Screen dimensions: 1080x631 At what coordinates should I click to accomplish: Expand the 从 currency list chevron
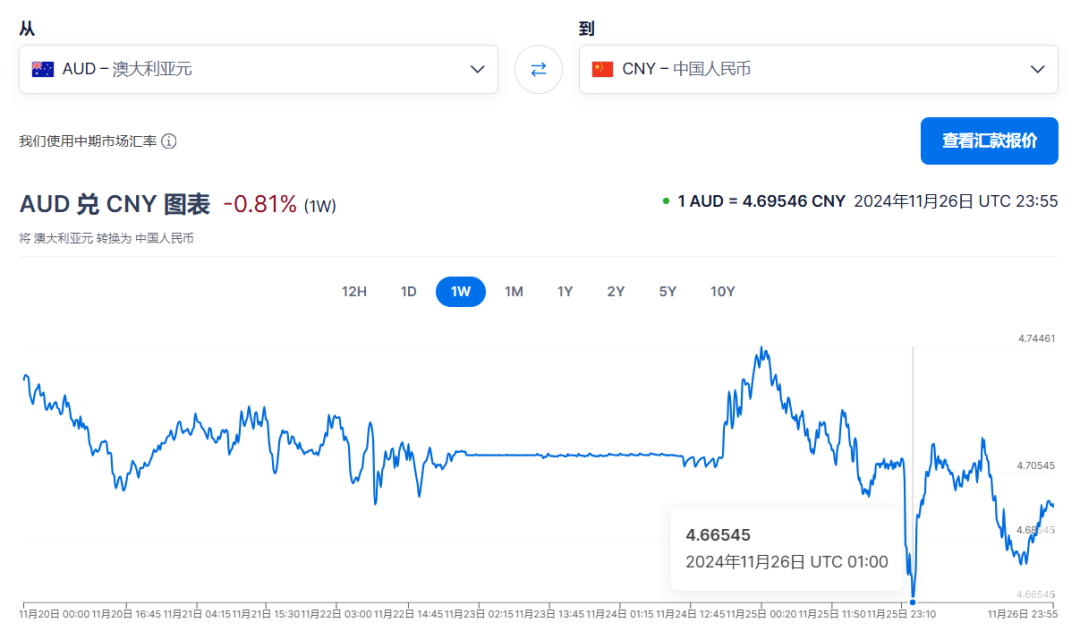[477, 69]
